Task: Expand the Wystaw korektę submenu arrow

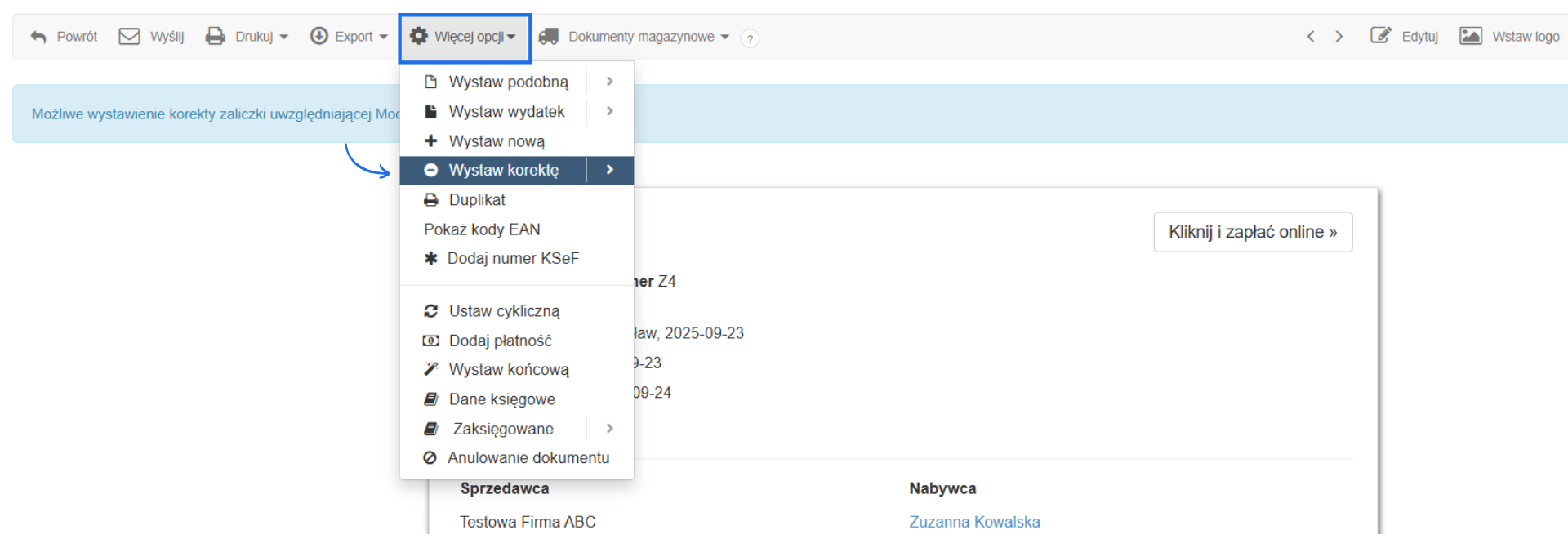Action: pyautogui.click(x=609, y=170)
